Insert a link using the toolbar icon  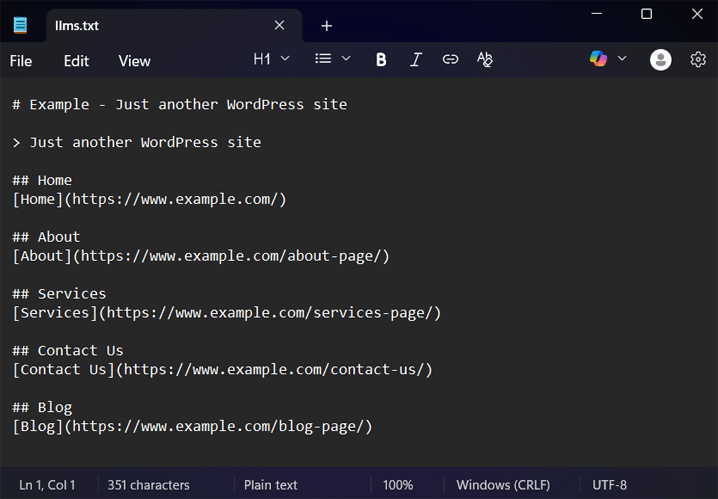point(450,60)
